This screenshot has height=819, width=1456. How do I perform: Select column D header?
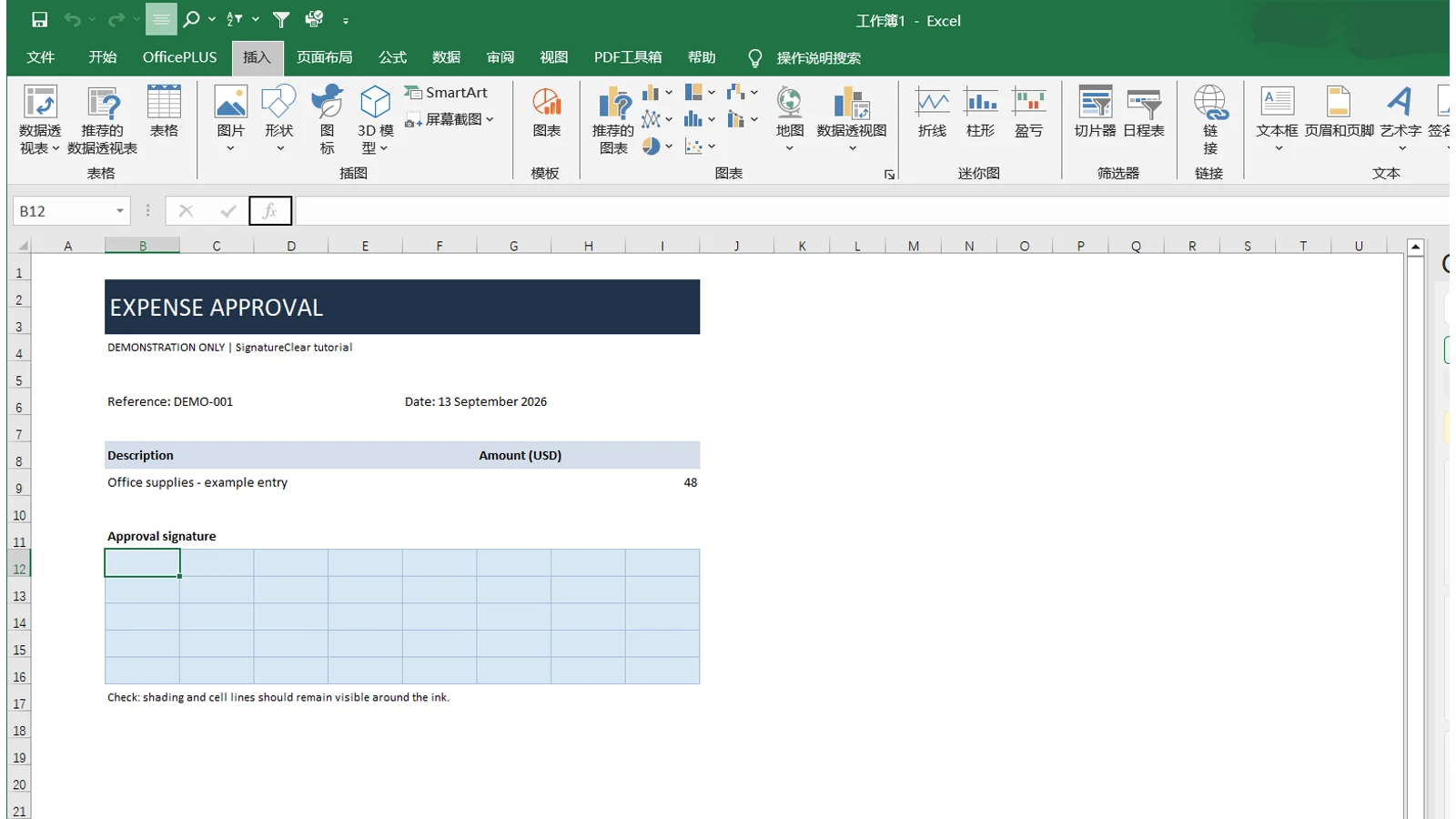tap(291, 246)
